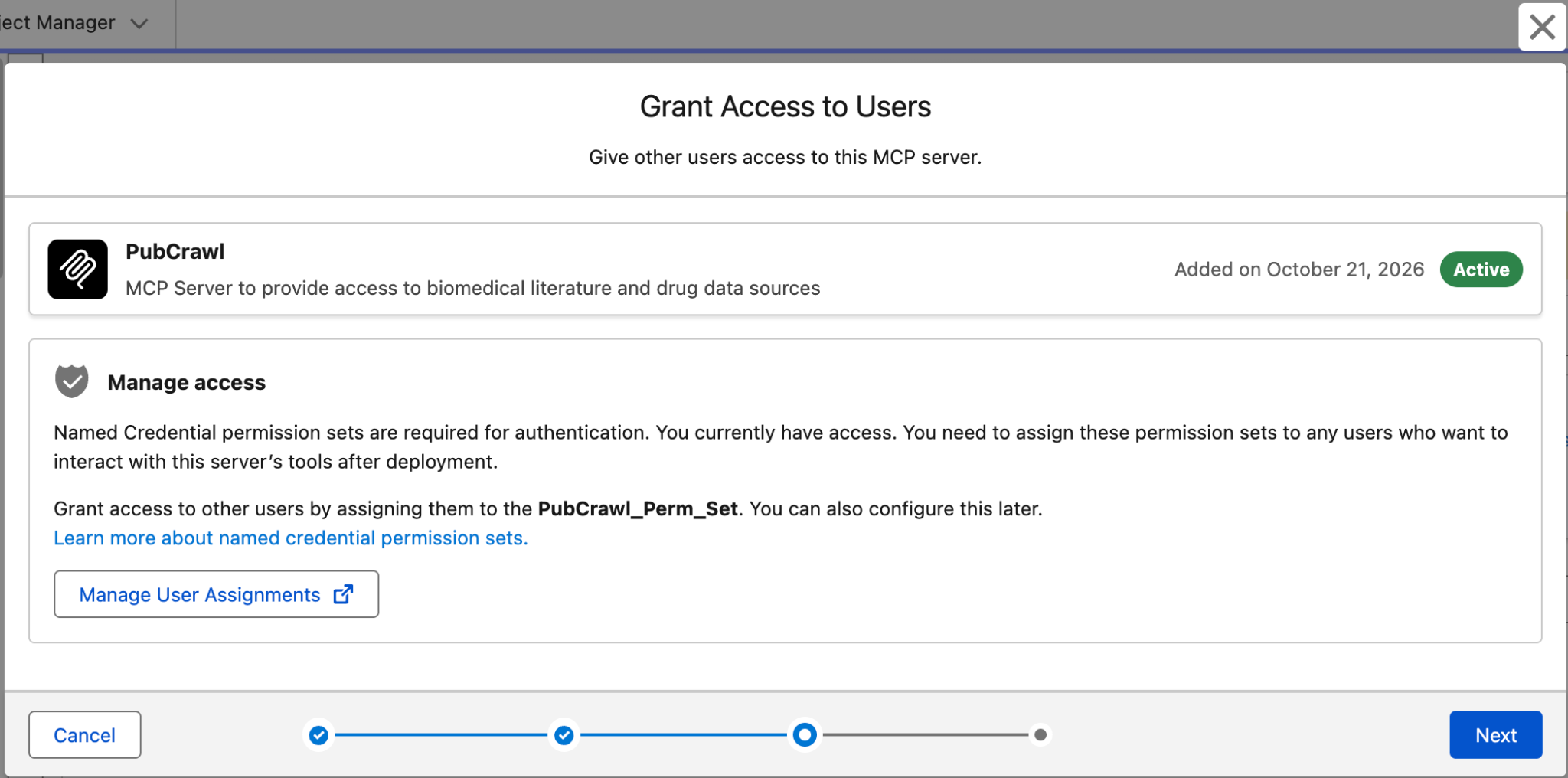
Task: Open Manage User Assignments in new window
Action: [x=216, y=594]
